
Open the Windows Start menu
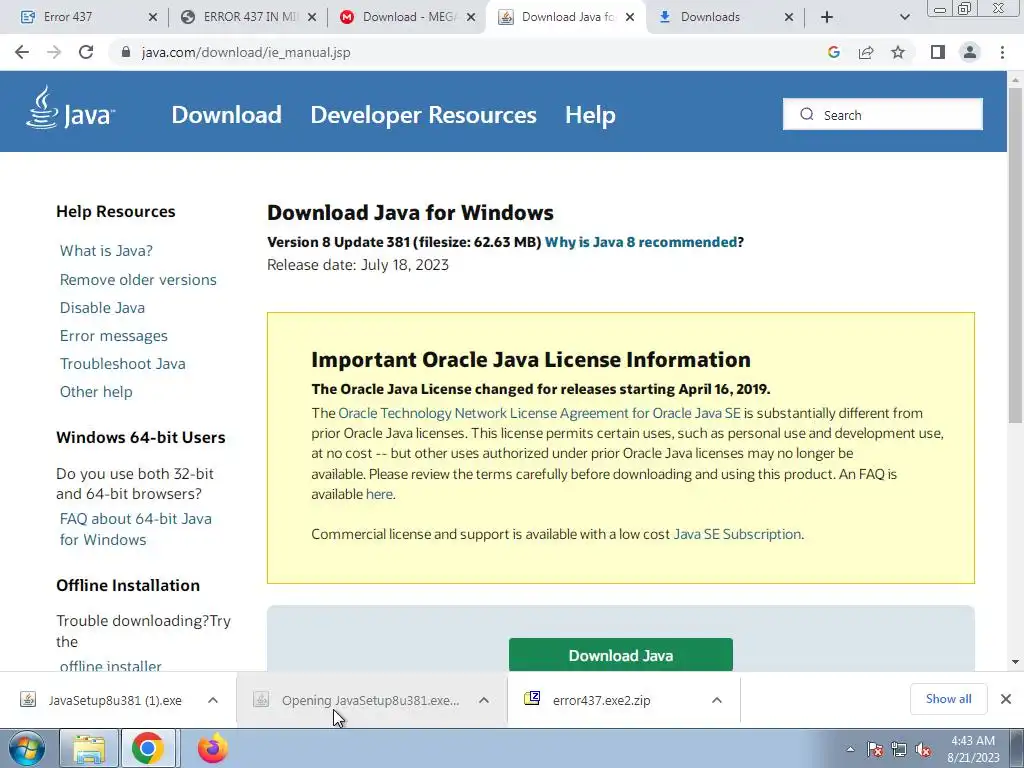[27, 748]
